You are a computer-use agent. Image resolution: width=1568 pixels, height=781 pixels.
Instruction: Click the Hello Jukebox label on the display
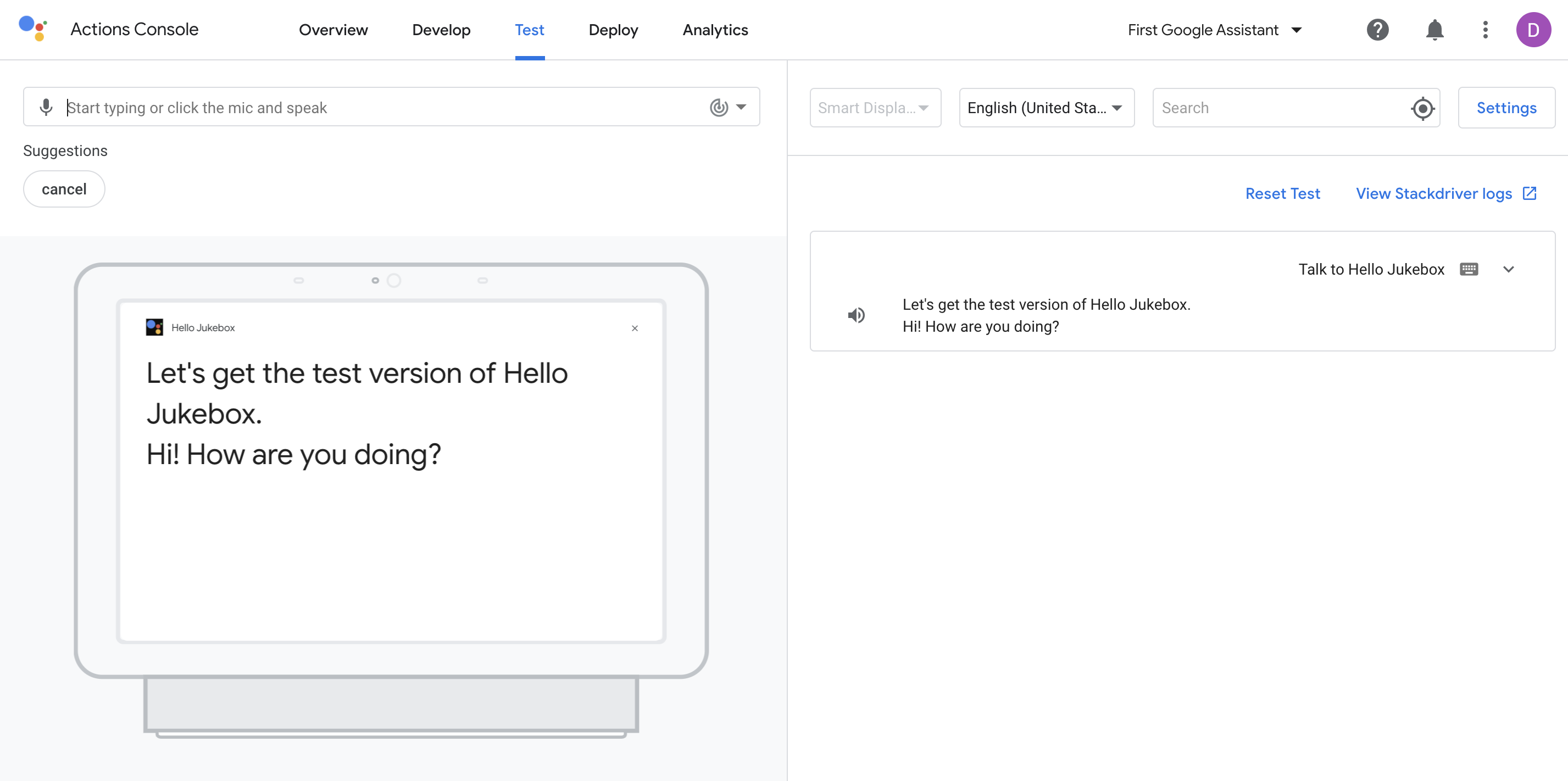point(203,327)
